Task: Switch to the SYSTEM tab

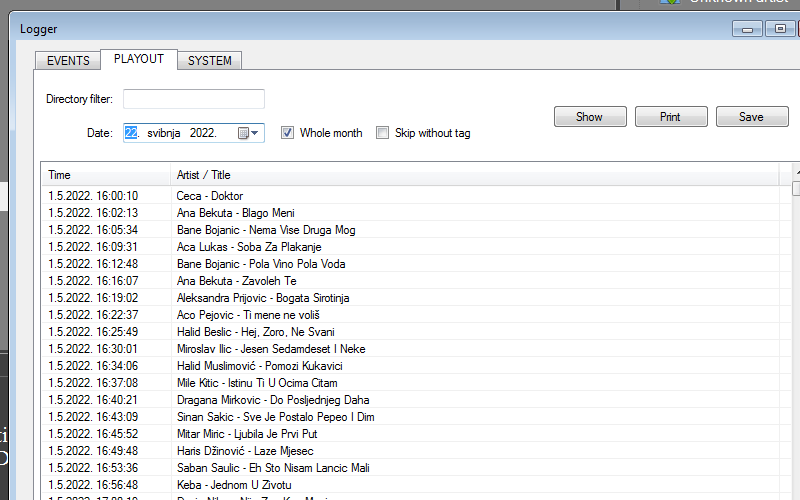Action: [x=210, y=61]
